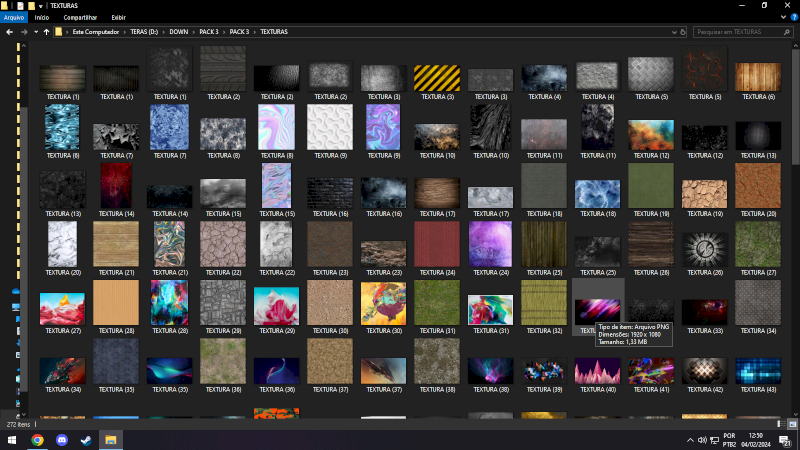Switch to the Compartilhar tab
This screenshot has height=450, width=800.
tap(80, 17)
